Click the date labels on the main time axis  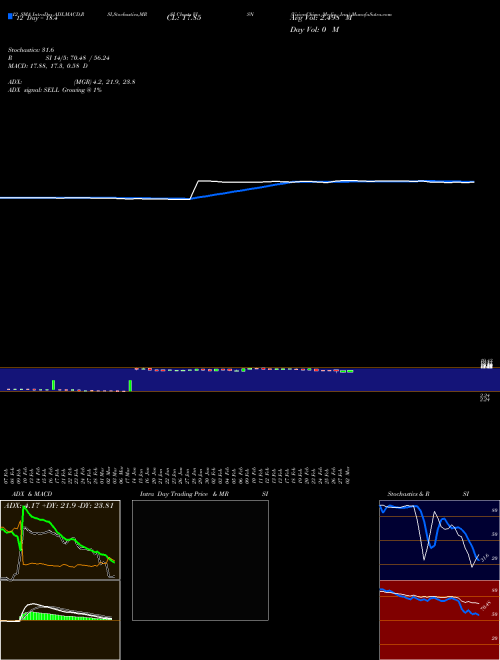coord(177,475)
